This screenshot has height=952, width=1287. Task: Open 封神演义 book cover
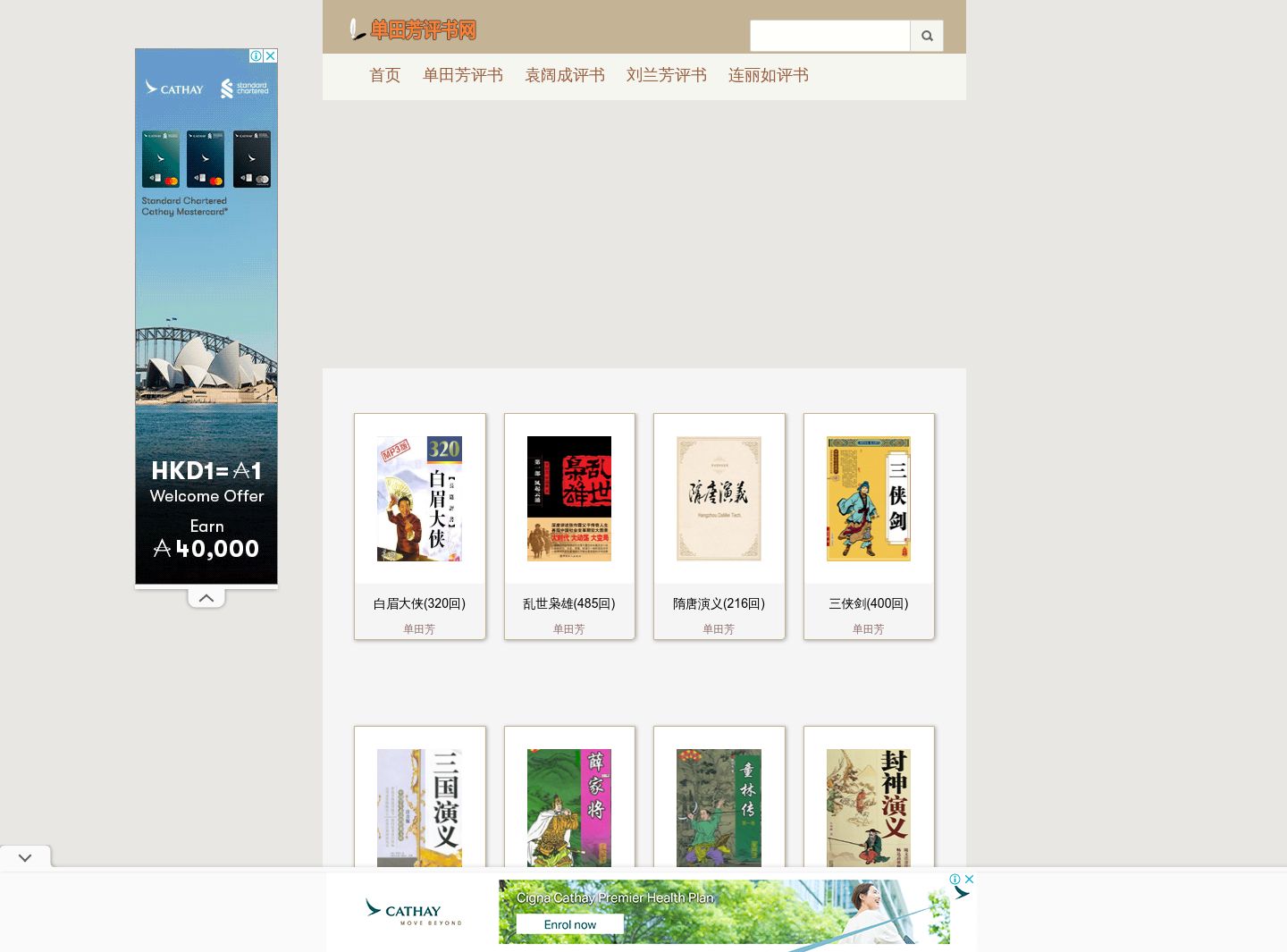[869, 808]
